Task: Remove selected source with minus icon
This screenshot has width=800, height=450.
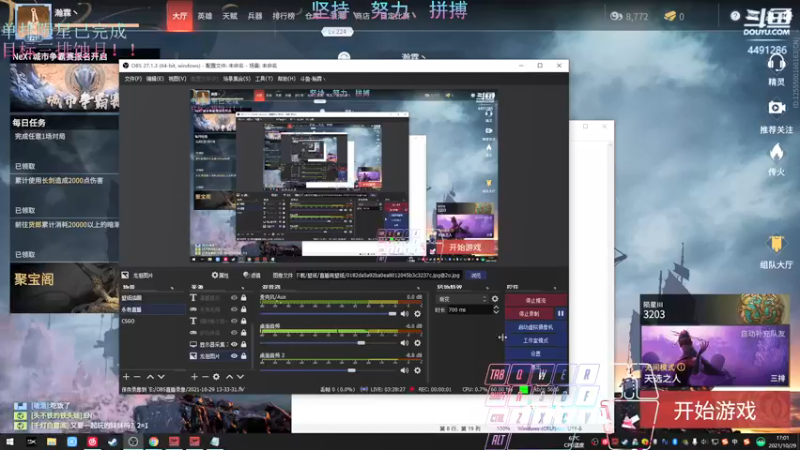Action: [x=205, y=377]
